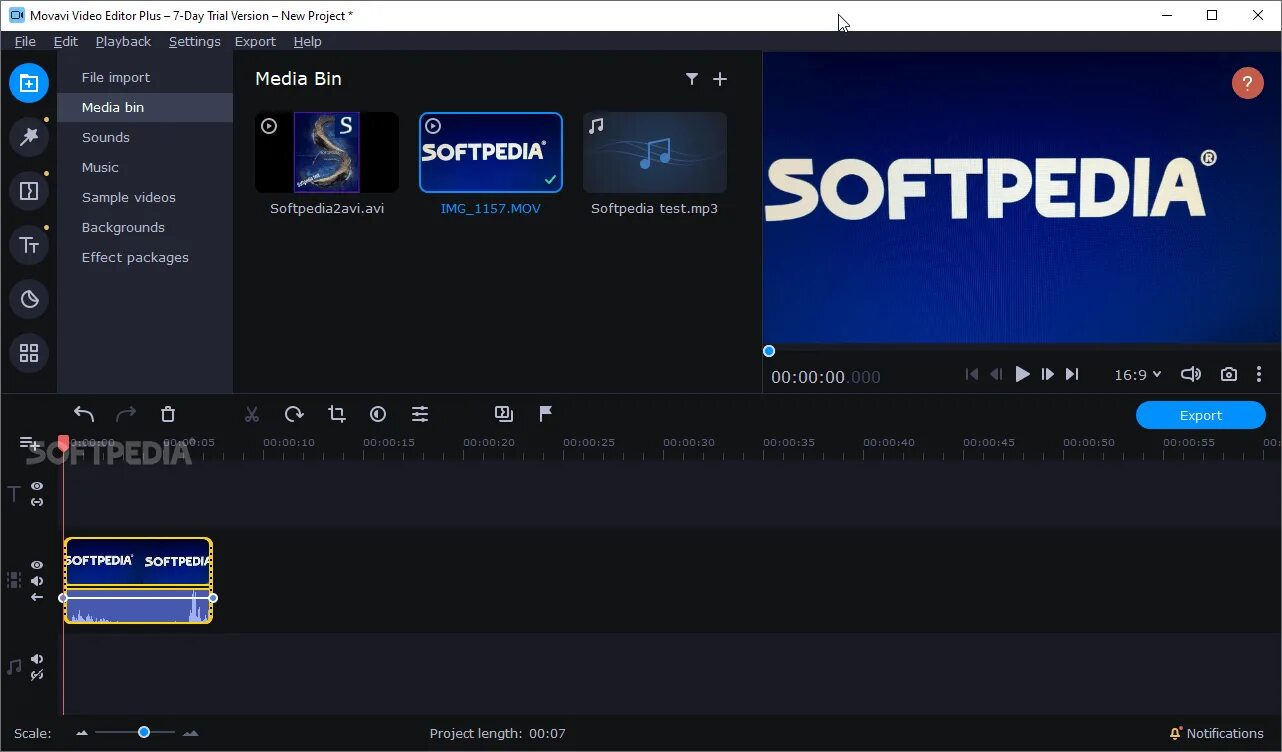Add a new track on timeline
Viewport: 1282px width, 752px height.
(30, 443)
